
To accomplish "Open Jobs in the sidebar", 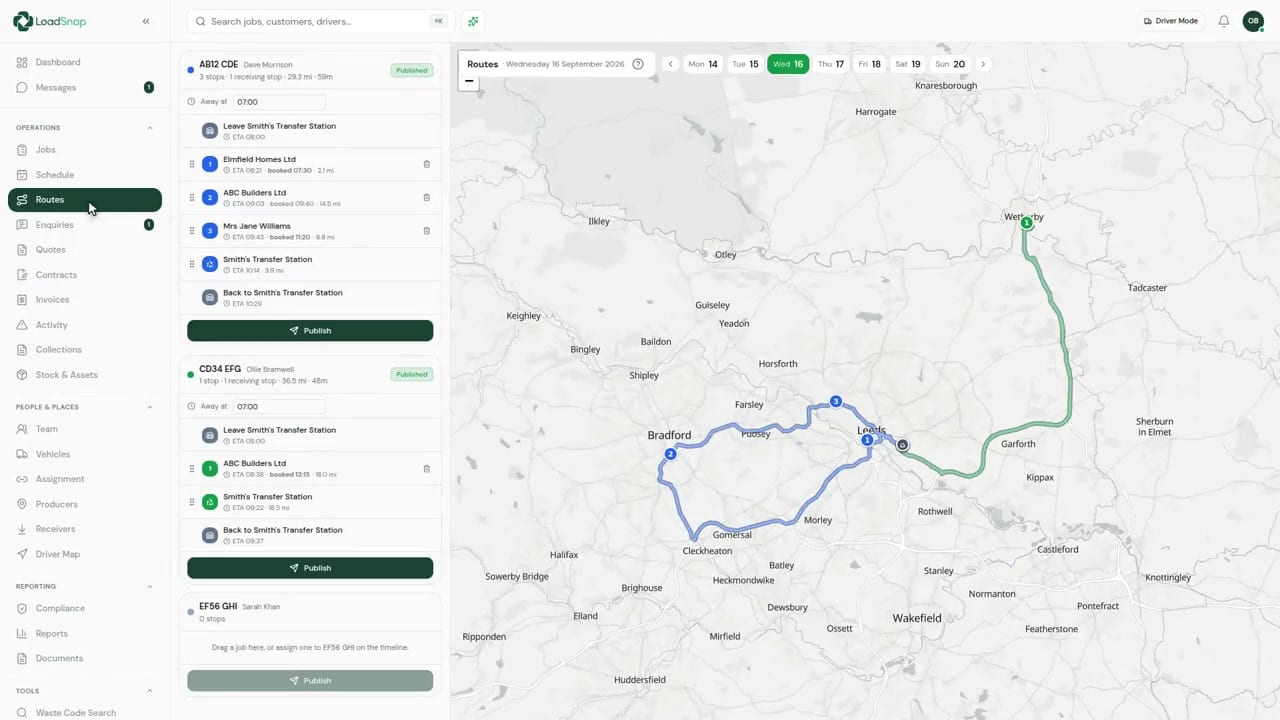I will (85, 150).
